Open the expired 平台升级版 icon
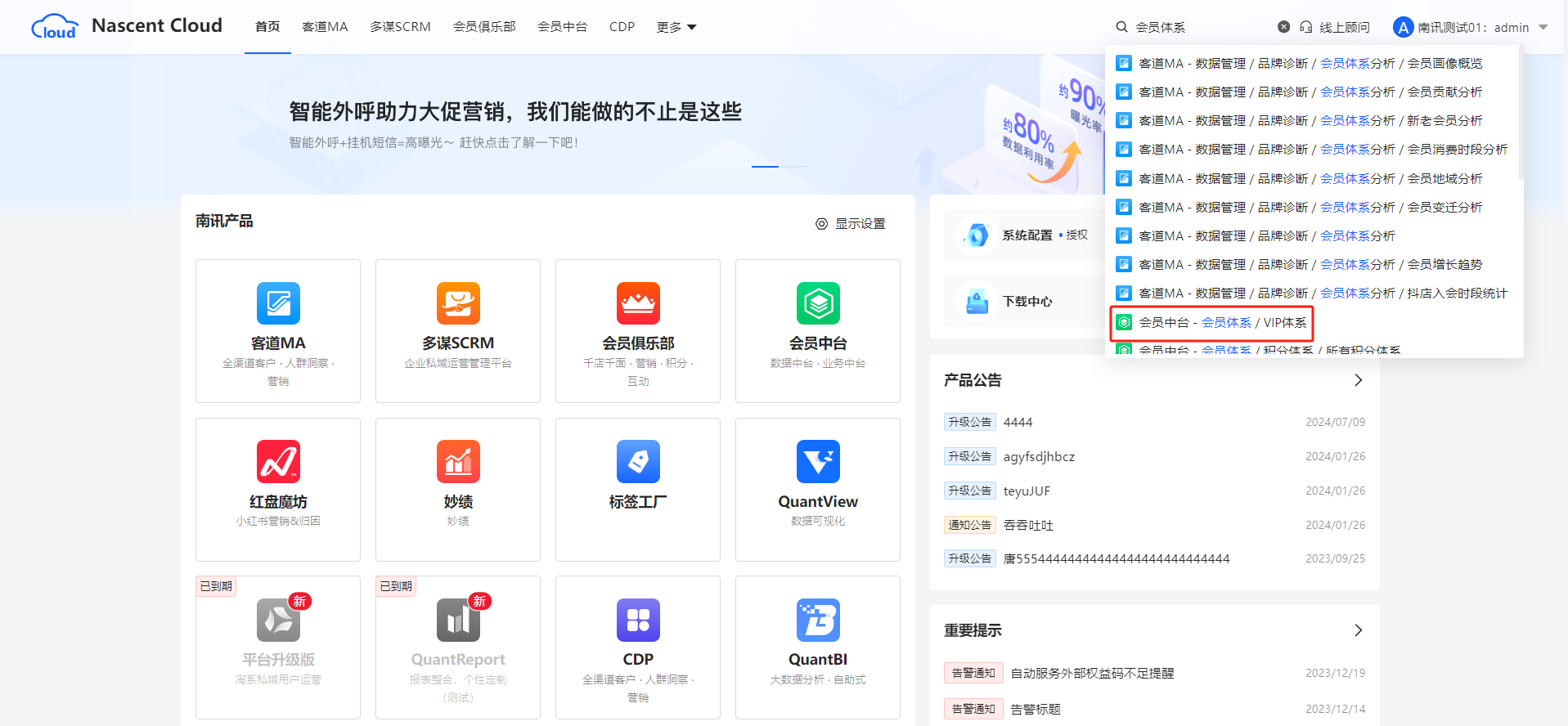Image resolution: width=1568 pixels, height=726 pixels. tap(278, 620)
